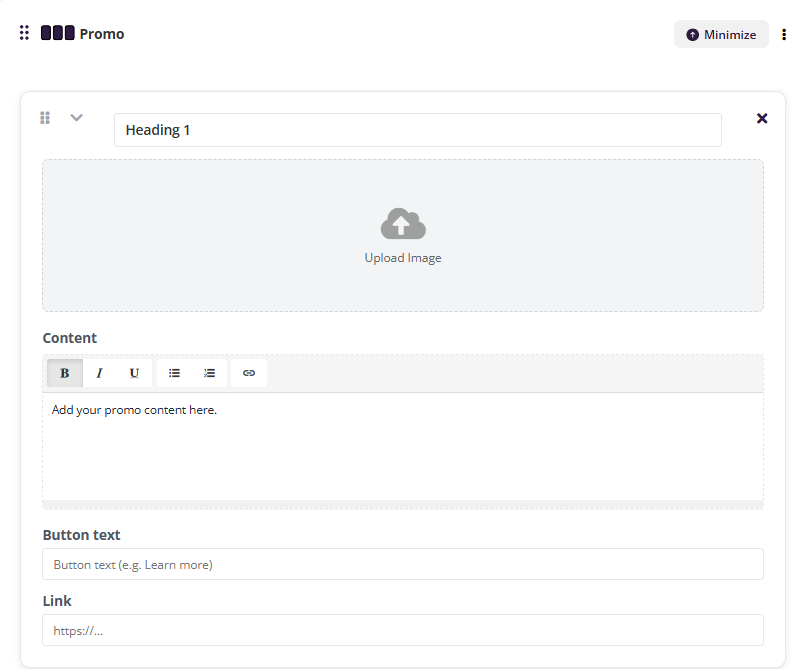803x669 pixels.
Task: Click the Button text label
Action: click(81, 535)
